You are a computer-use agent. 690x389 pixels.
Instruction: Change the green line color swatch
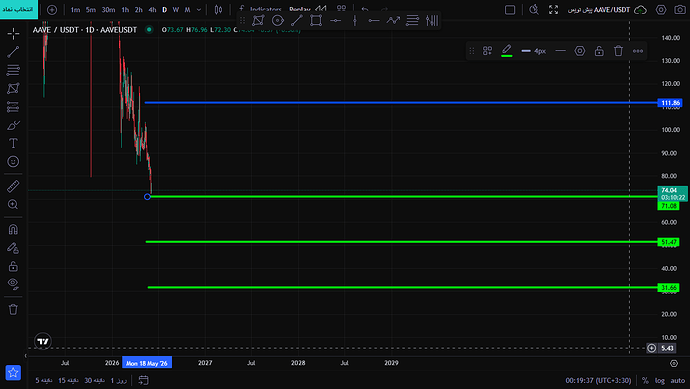(x=506, y=51)
